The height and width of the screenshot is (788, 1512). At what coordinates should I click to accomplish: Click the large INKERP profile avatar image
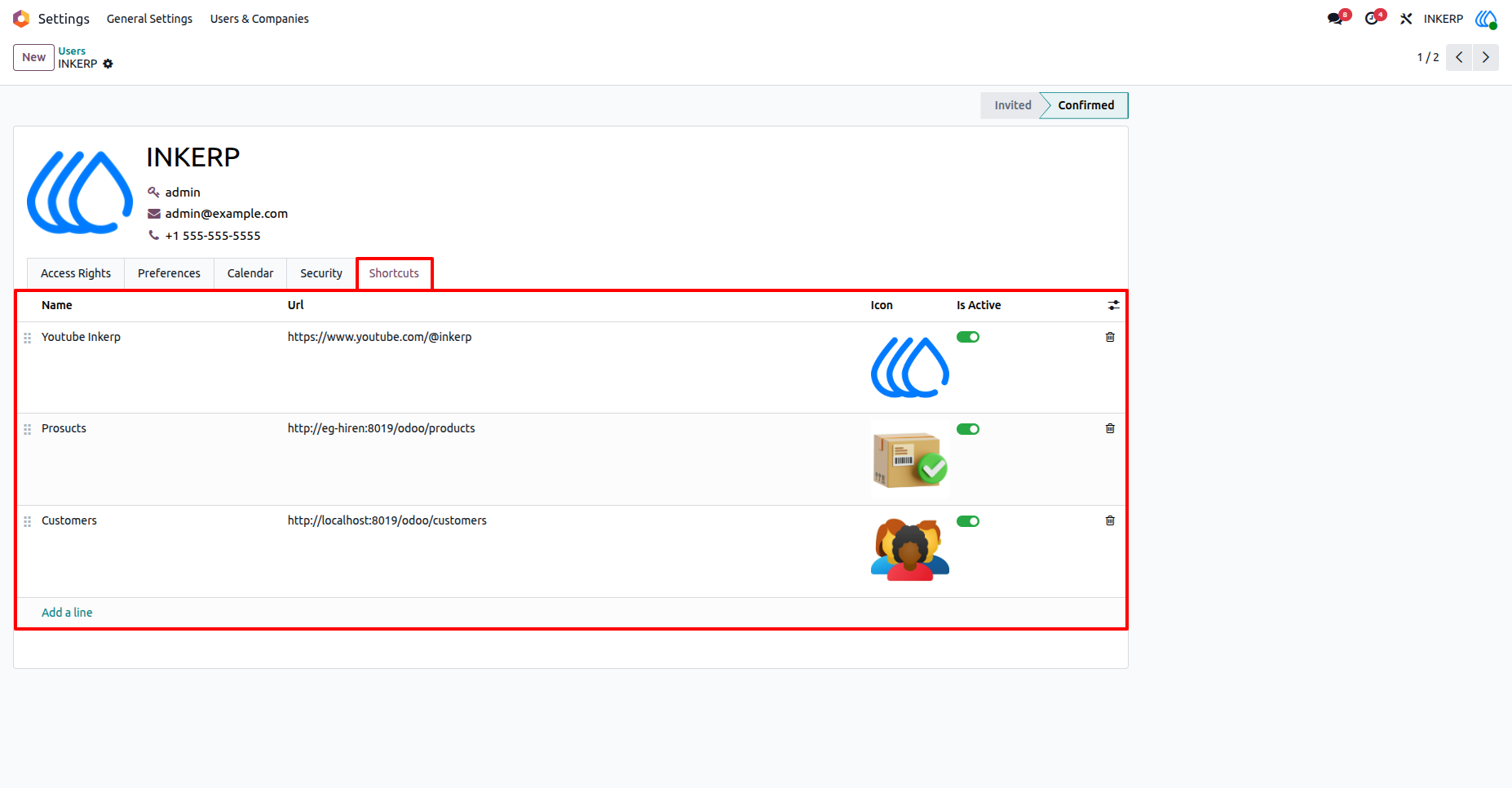pos(80,193)
